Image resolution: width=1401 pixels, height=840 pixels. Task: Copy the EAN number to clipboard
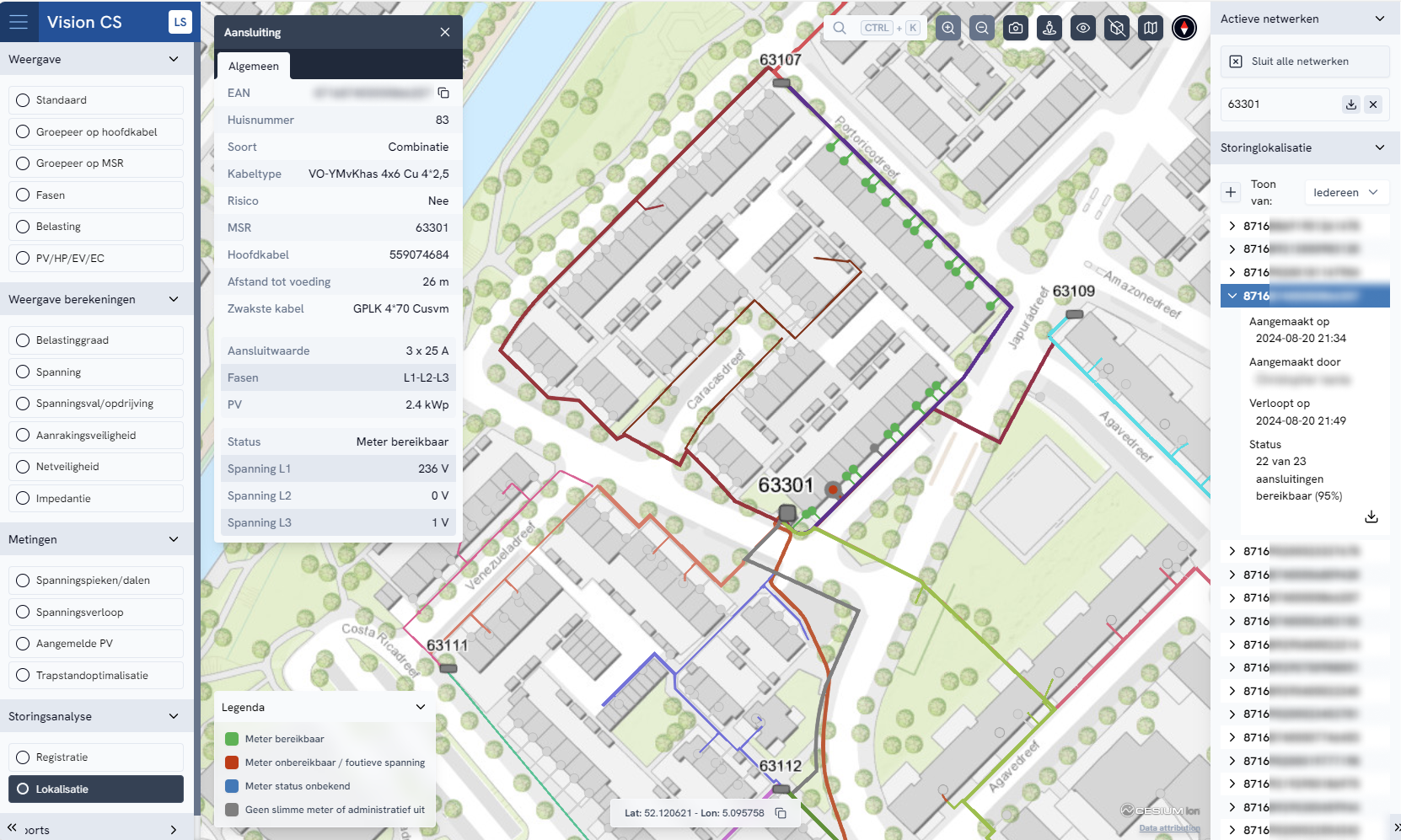click(443, 93)
